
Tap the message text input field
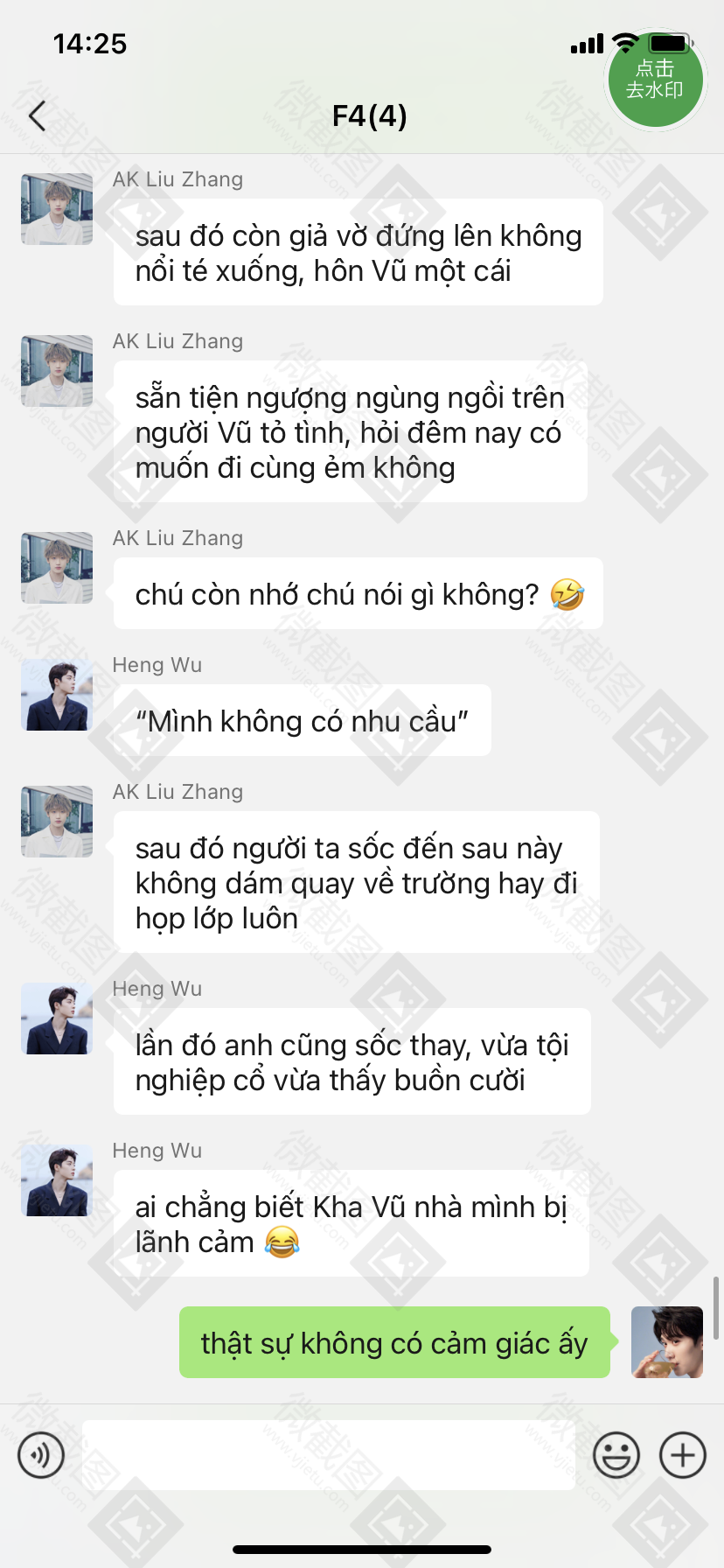329,1455
